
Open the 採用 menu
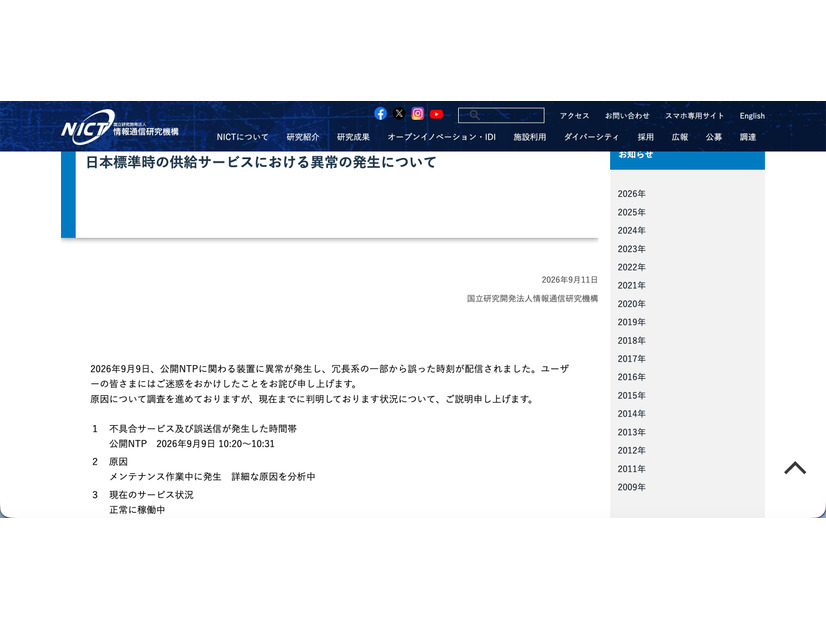click(645, 137)
